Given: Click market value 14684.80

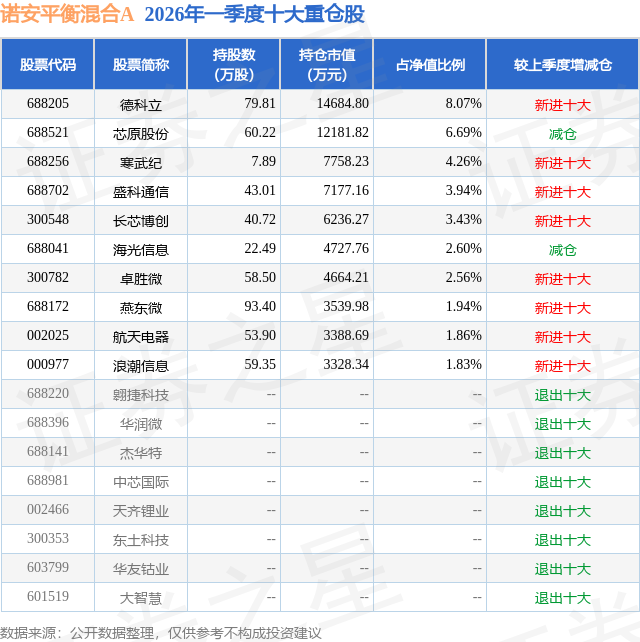Looking at the screenshot, I should click(x=343, y=103).
